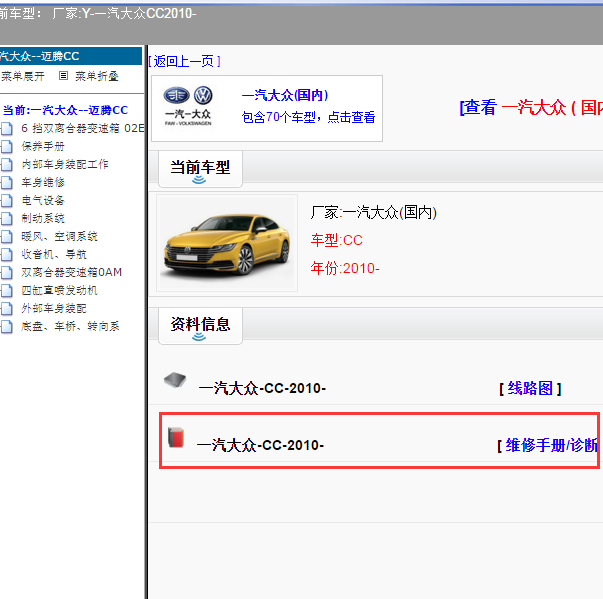Click the 厂家:一汽大众(国内) text
The width and height of the screenshot is (603, 599).
pos(374,212)
